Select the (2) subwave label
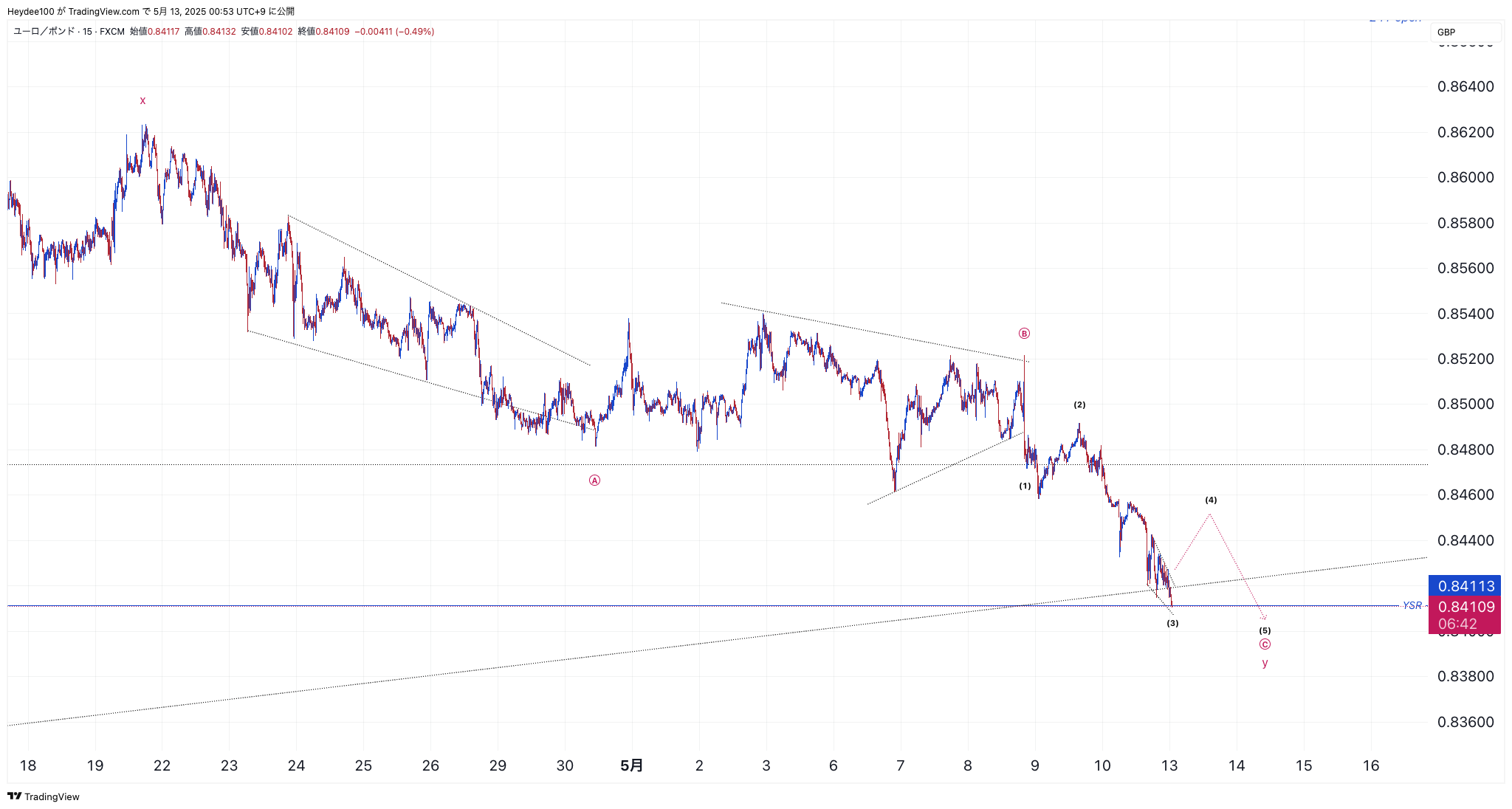Screen dimensions: 1512x809 tap(1079, 404)
